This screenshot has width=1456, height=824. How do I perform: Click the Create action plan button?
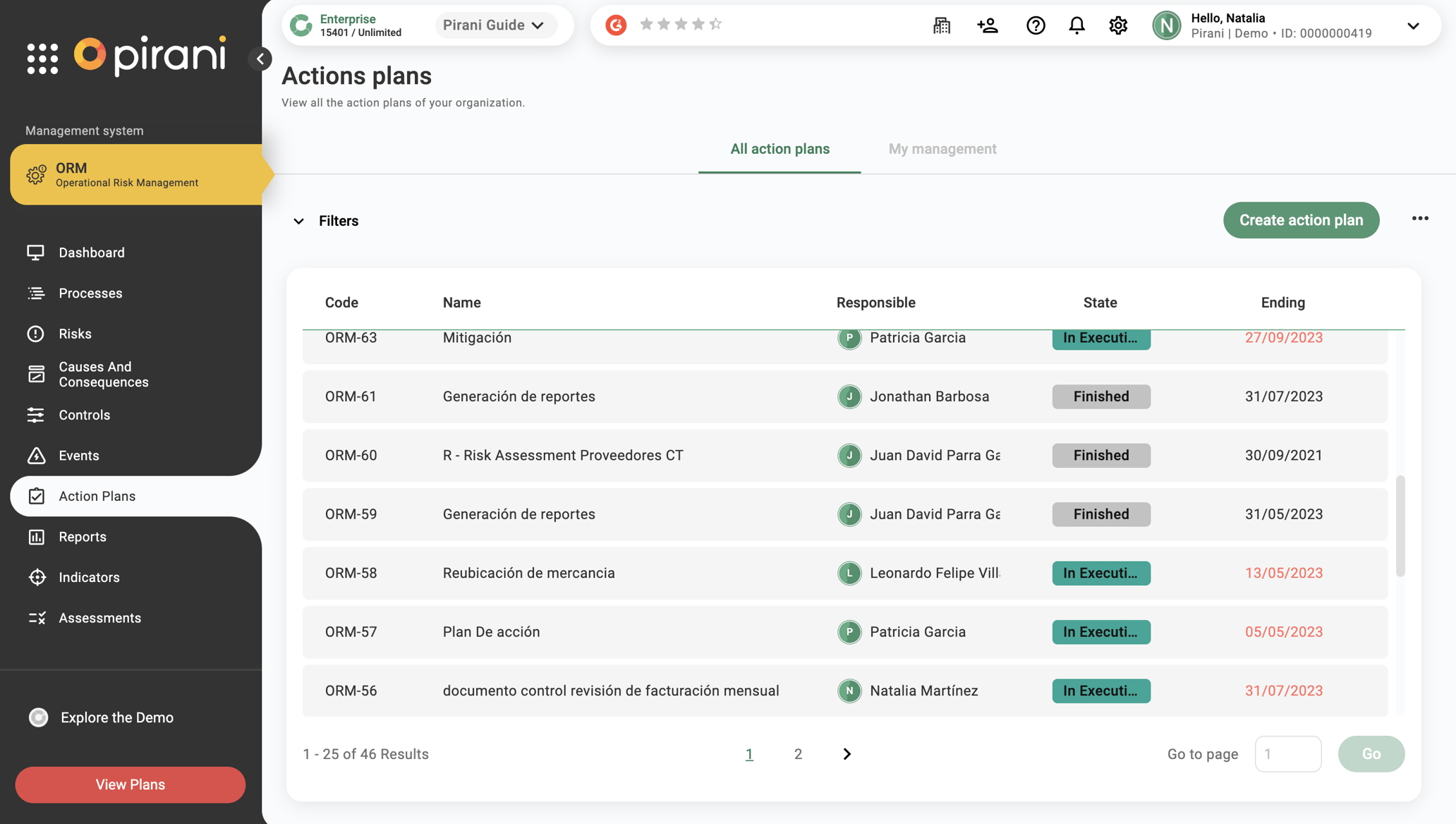click(x=1301, y=219)
